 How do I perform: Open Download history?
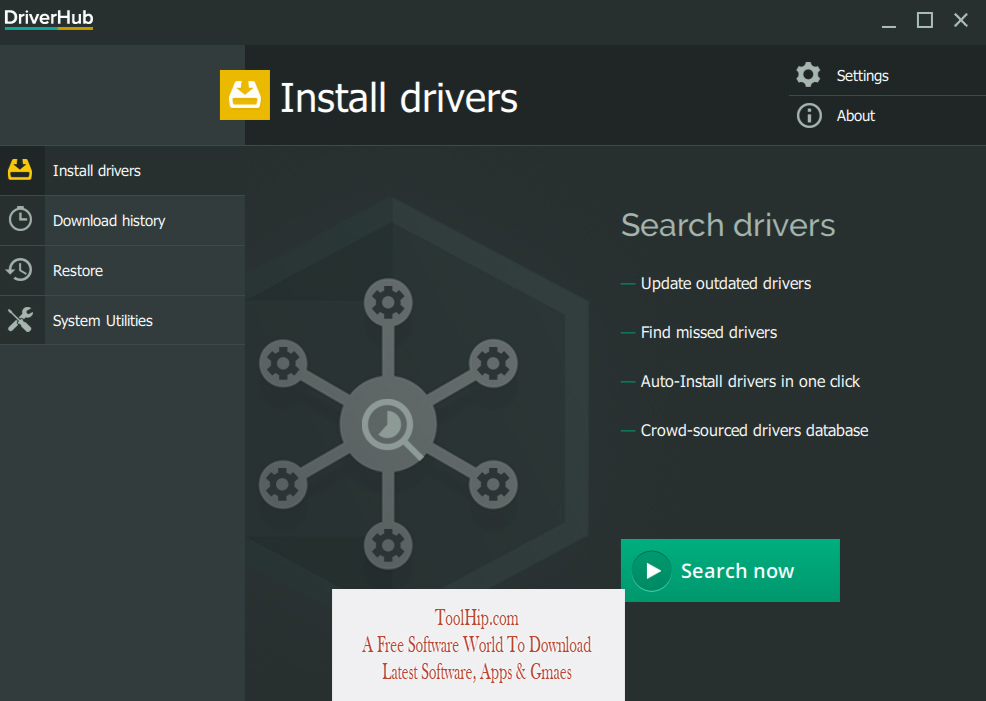click(x=123, y=221)
